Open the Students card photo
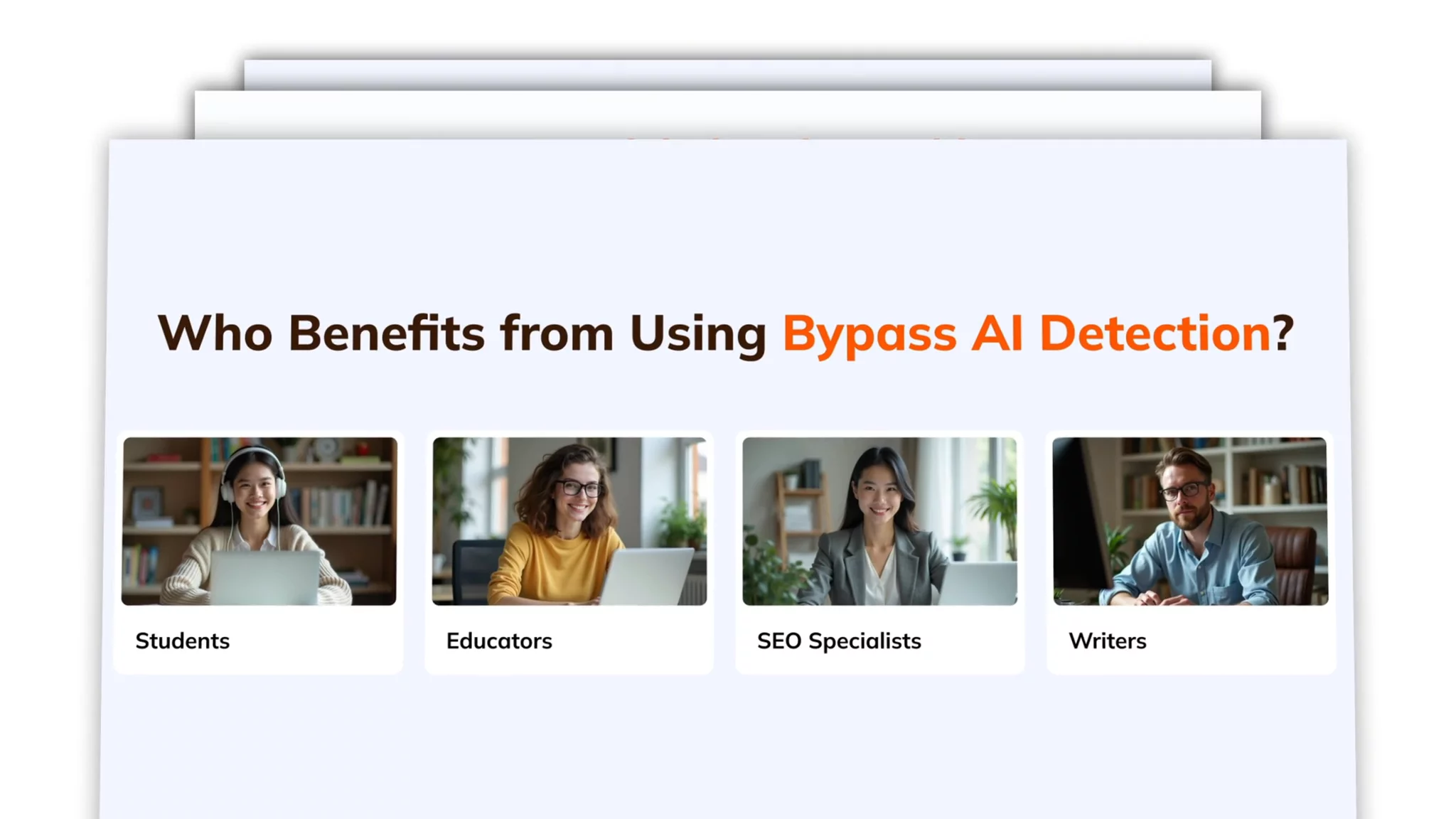The width and height of the screenshot is (1456, 819). tap(259, 521)
